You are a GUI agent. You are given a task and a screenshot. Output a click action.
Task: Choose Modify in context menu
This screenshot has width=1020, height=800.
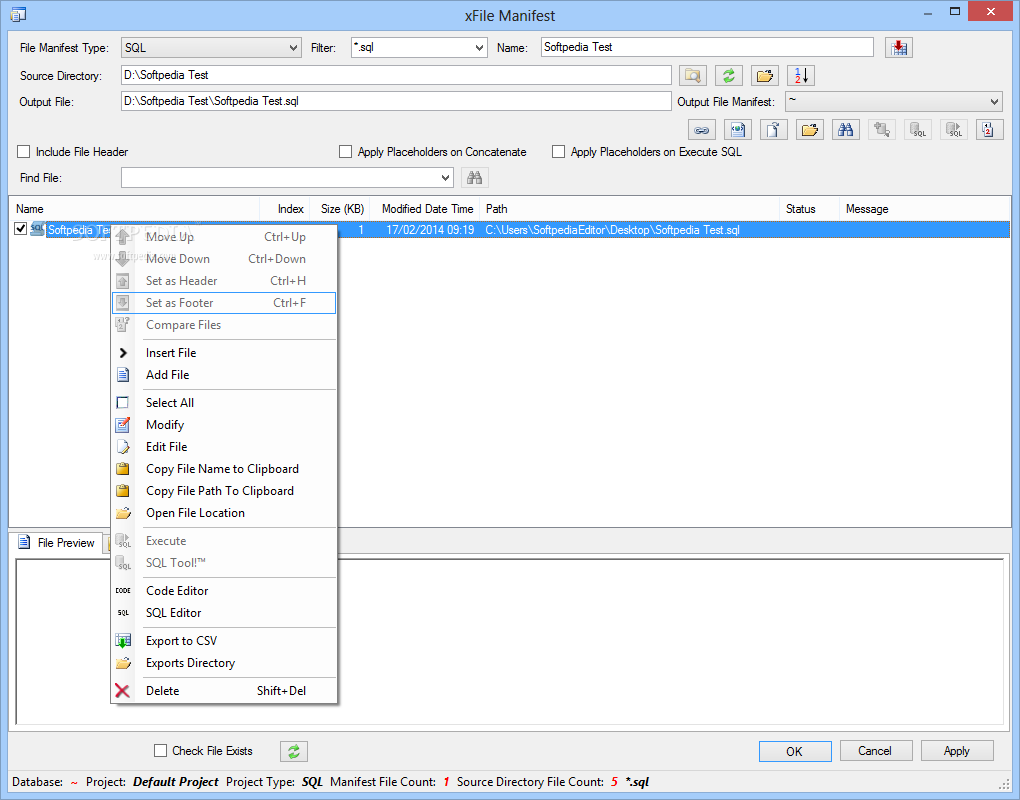click(x=224, y=425)
